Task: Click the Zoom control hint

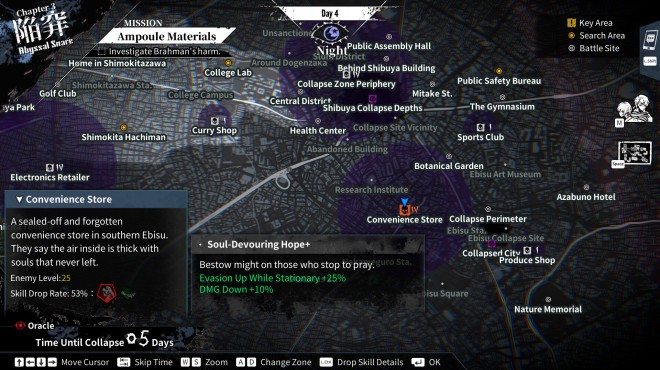Action: 204,362
